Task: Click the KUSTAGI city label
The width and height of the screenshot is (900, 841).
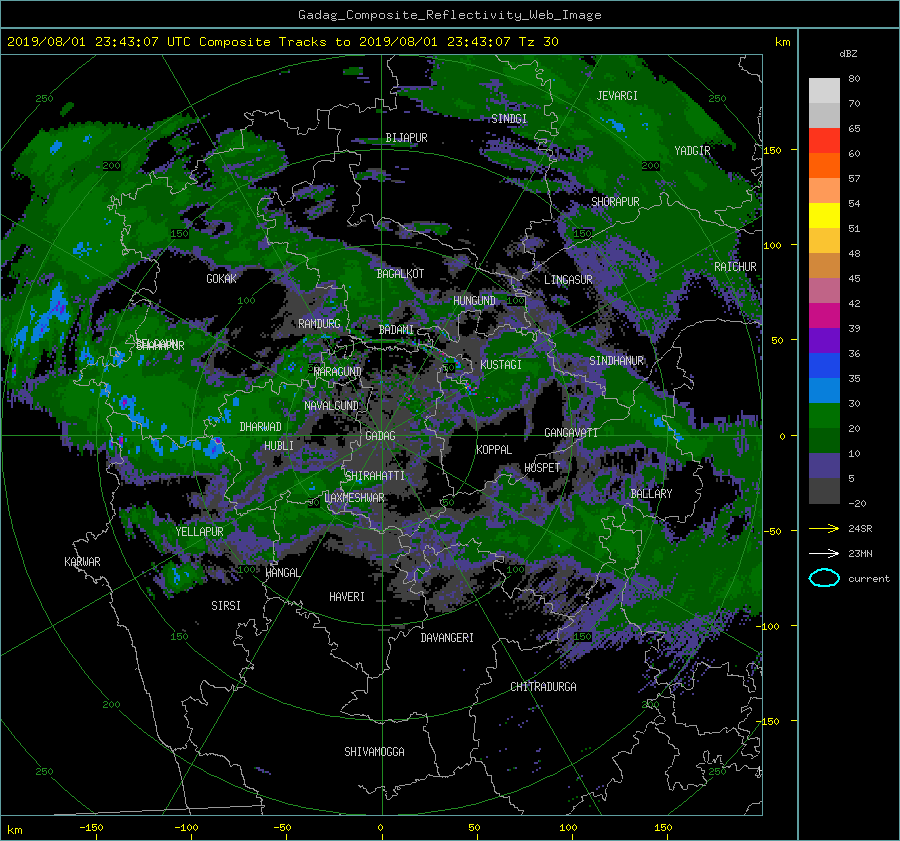Action: (x=501, y=365)
